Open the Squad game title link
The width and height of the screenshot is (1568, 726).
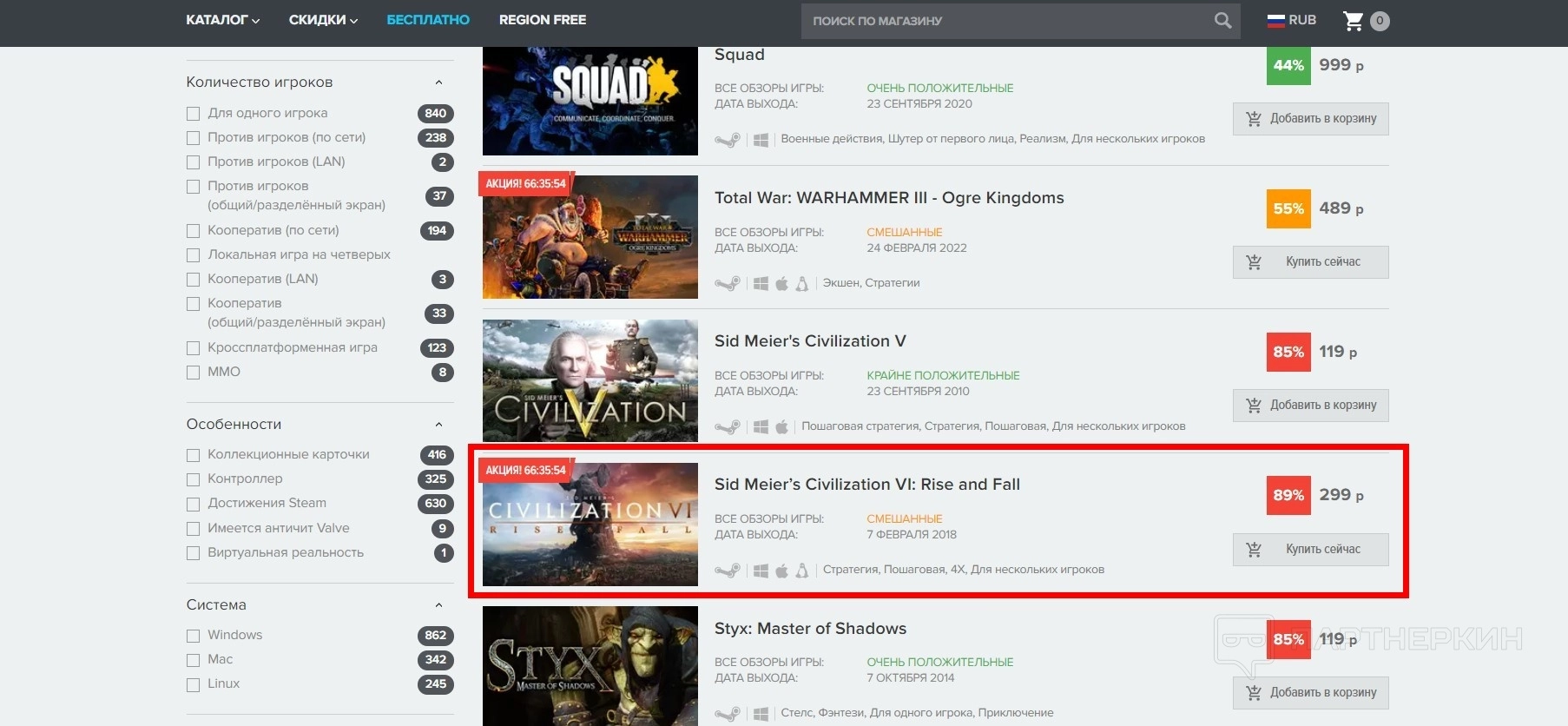[x=740, y=55]
